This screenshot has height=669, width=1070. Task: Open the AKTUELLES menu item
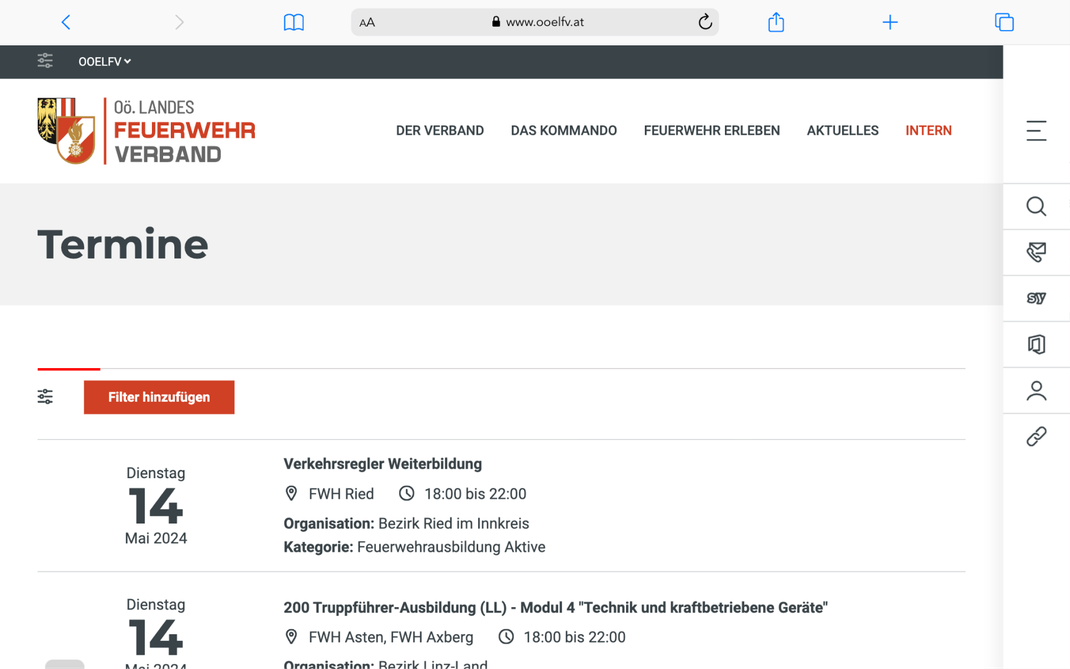tap(842, 130)
